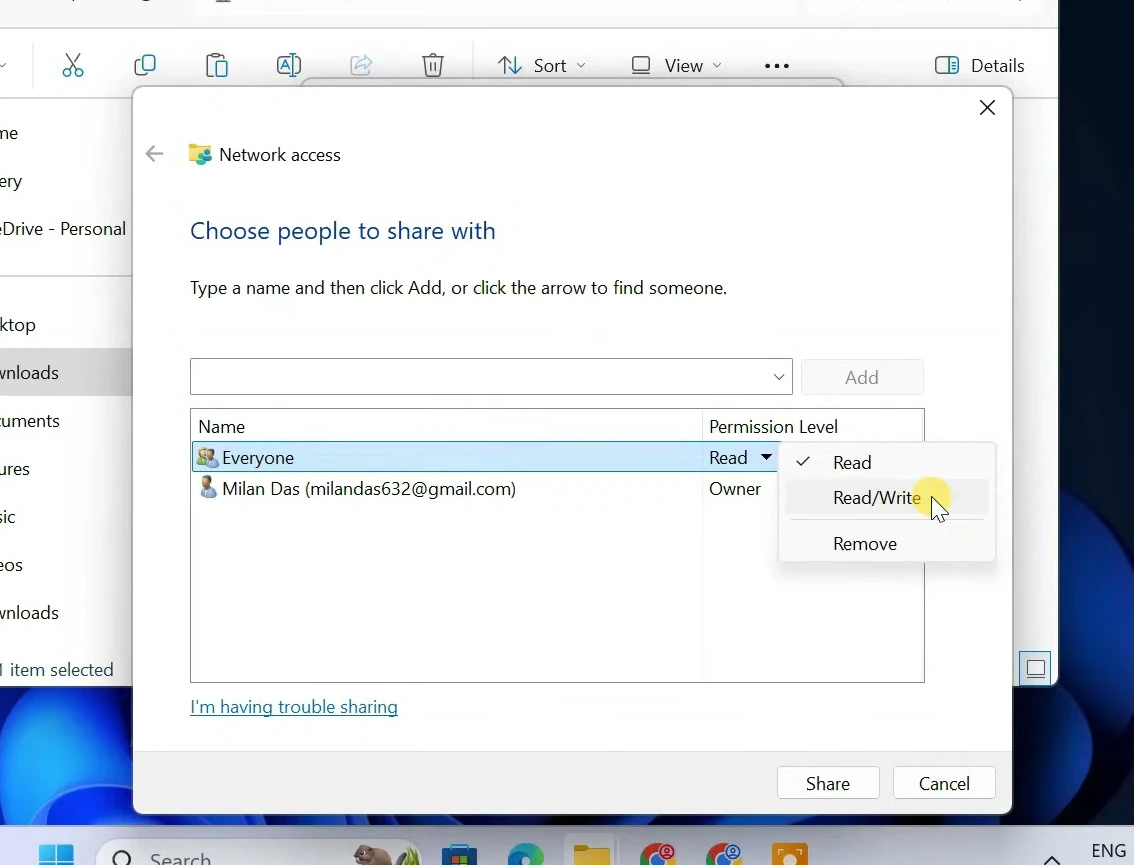The width and height of the screenshot is (1134, 865).
Task: Open the Documents sidebar folder
Action: point(66,421)
